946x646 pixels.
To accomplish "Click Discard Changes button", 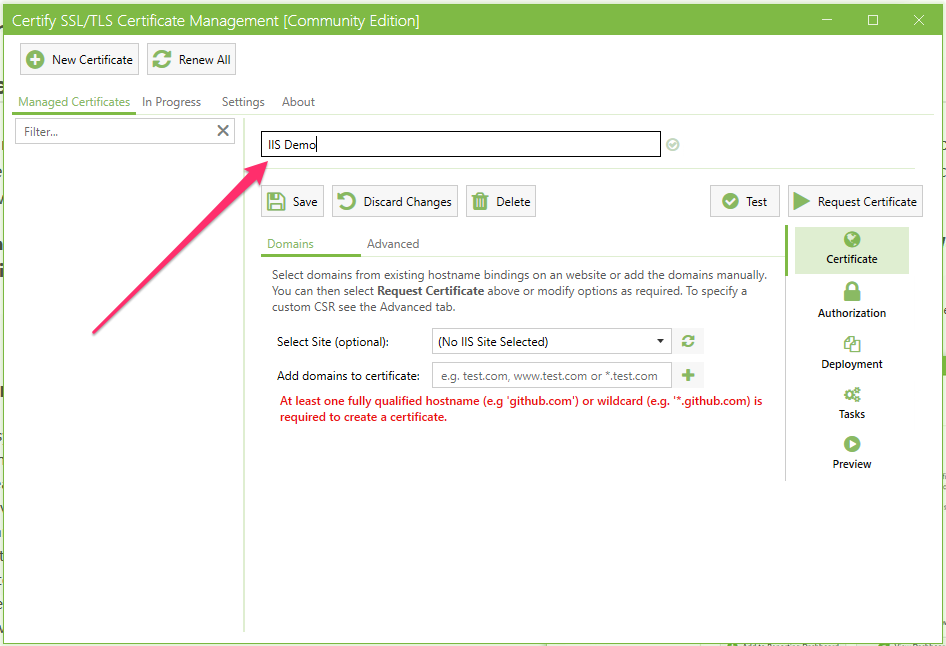I will point(395,201).
